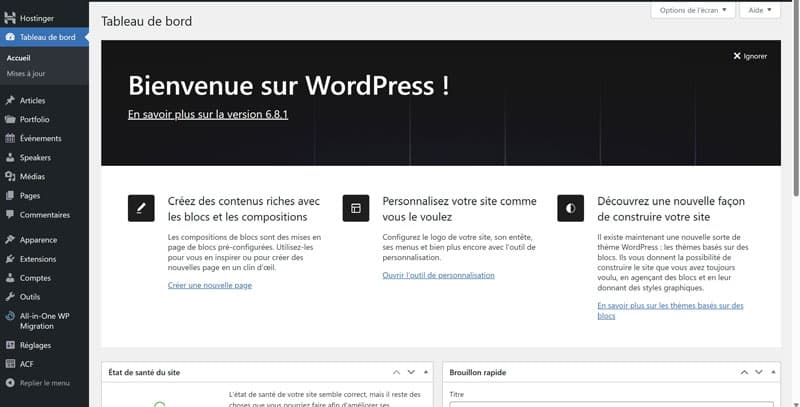Click the Portfolio folder icon

tap(10, 119)
